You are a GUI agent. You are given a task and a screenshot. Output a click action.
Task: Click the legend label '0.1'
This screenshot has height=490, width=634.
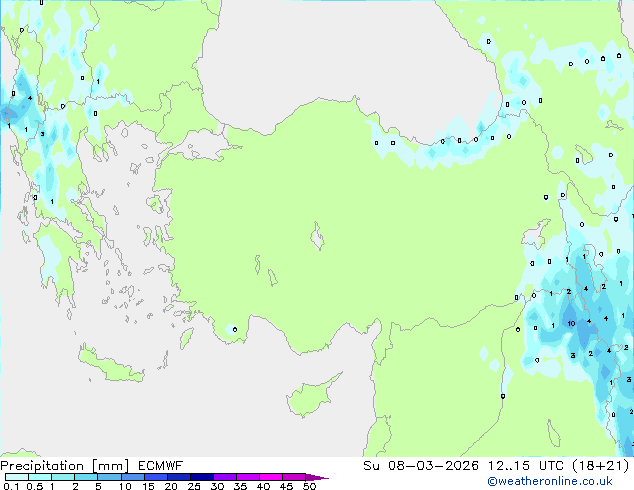click(x=11, y=486)
